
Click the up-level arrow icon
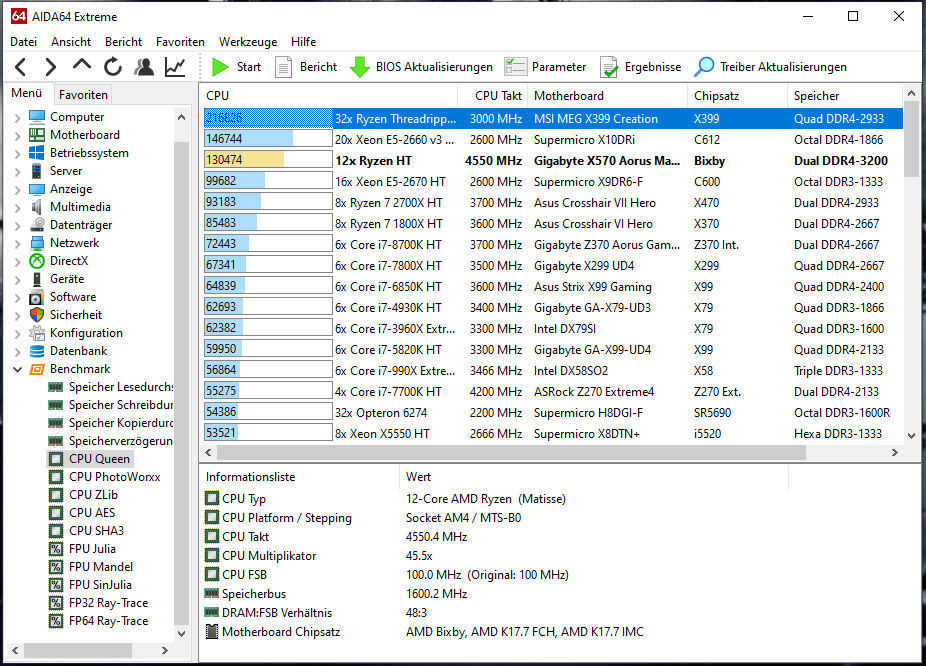pos(82,65)
